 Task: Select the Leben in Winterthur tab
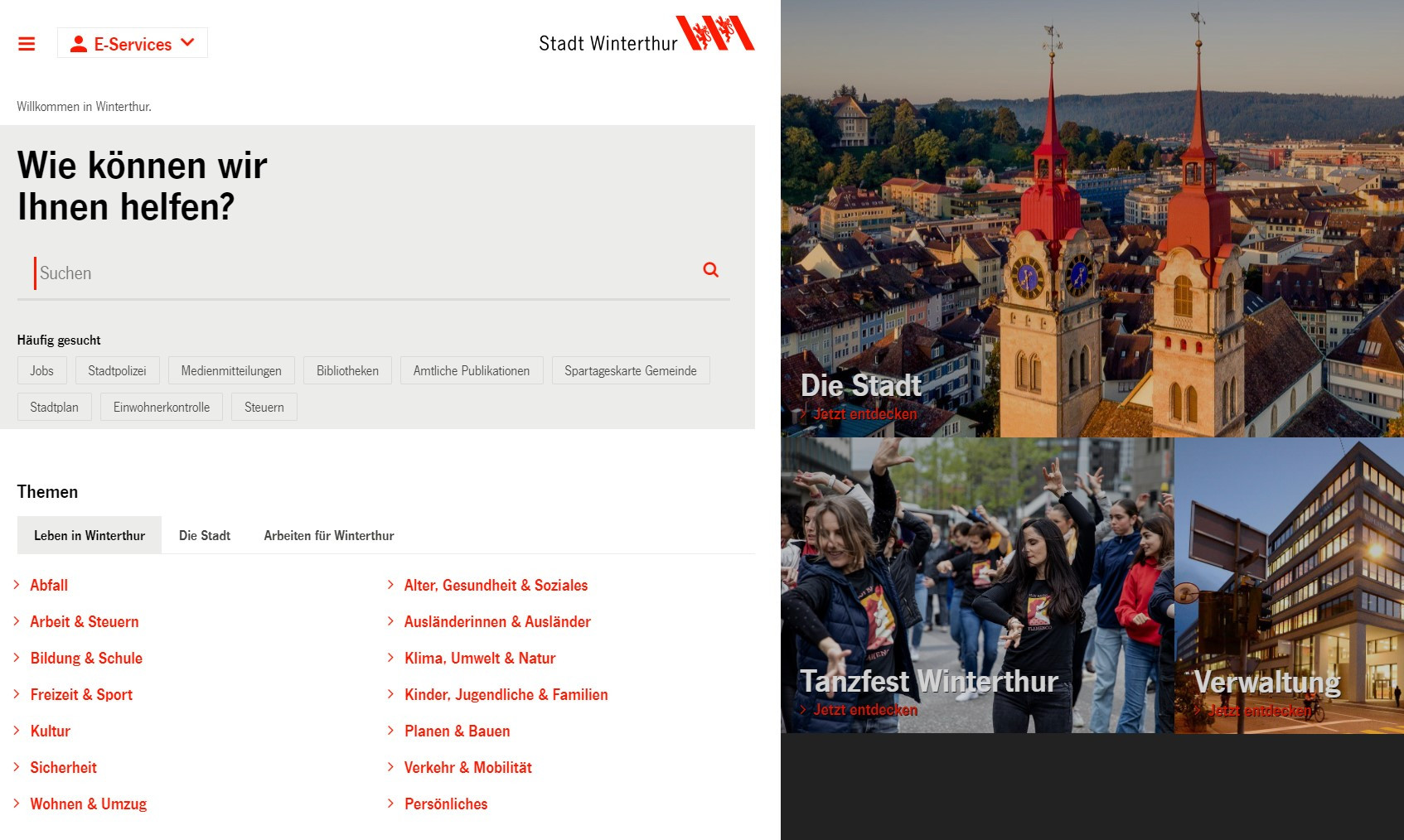[90, 536]
